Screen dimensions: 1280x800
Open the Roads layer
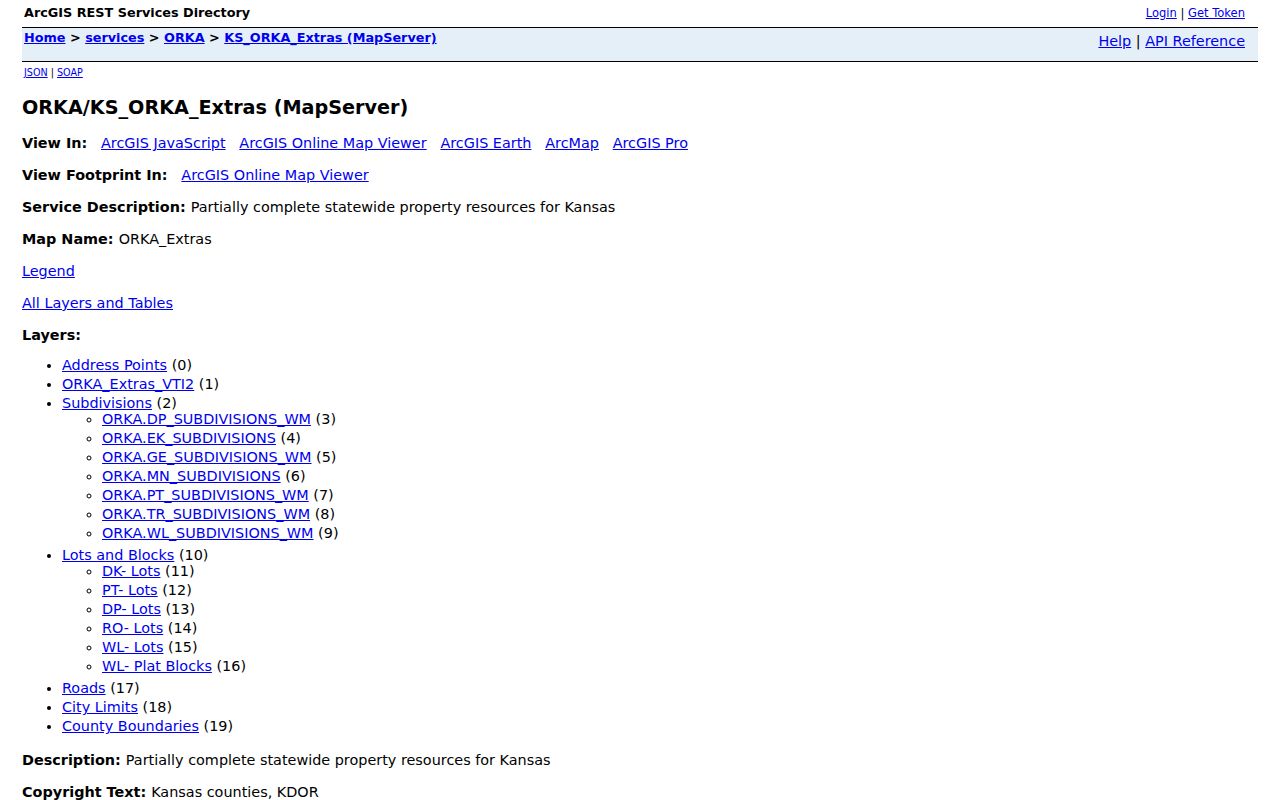(84, 688)
